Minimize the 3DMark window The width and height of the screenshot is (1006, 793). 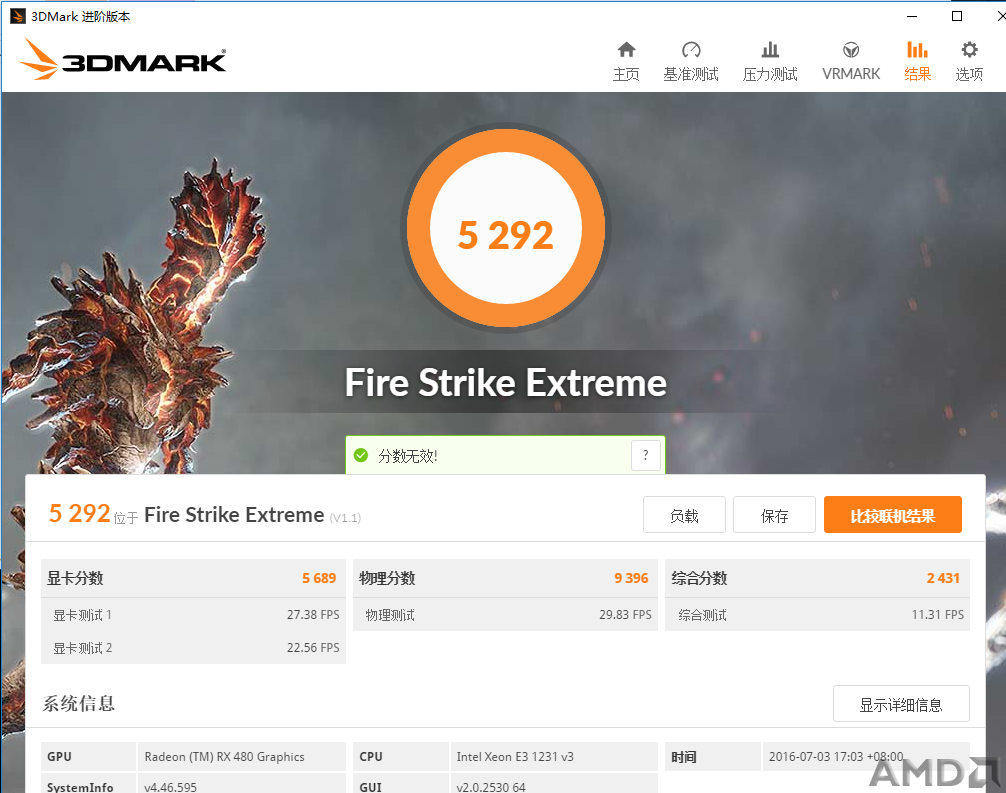pyautogui.click(x=912, y=16)
